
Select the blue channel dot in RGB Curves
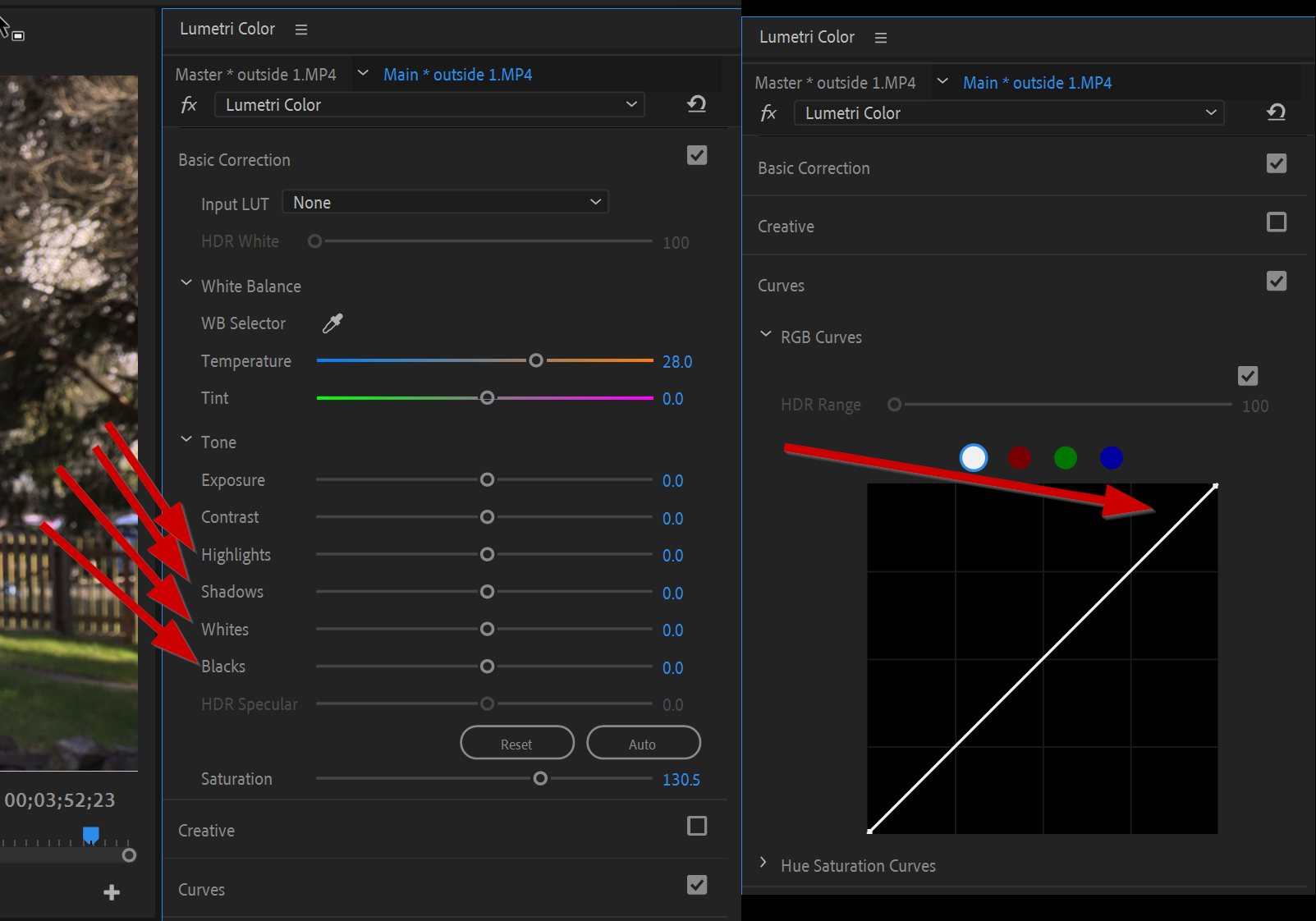click(x=1111, y=457)
